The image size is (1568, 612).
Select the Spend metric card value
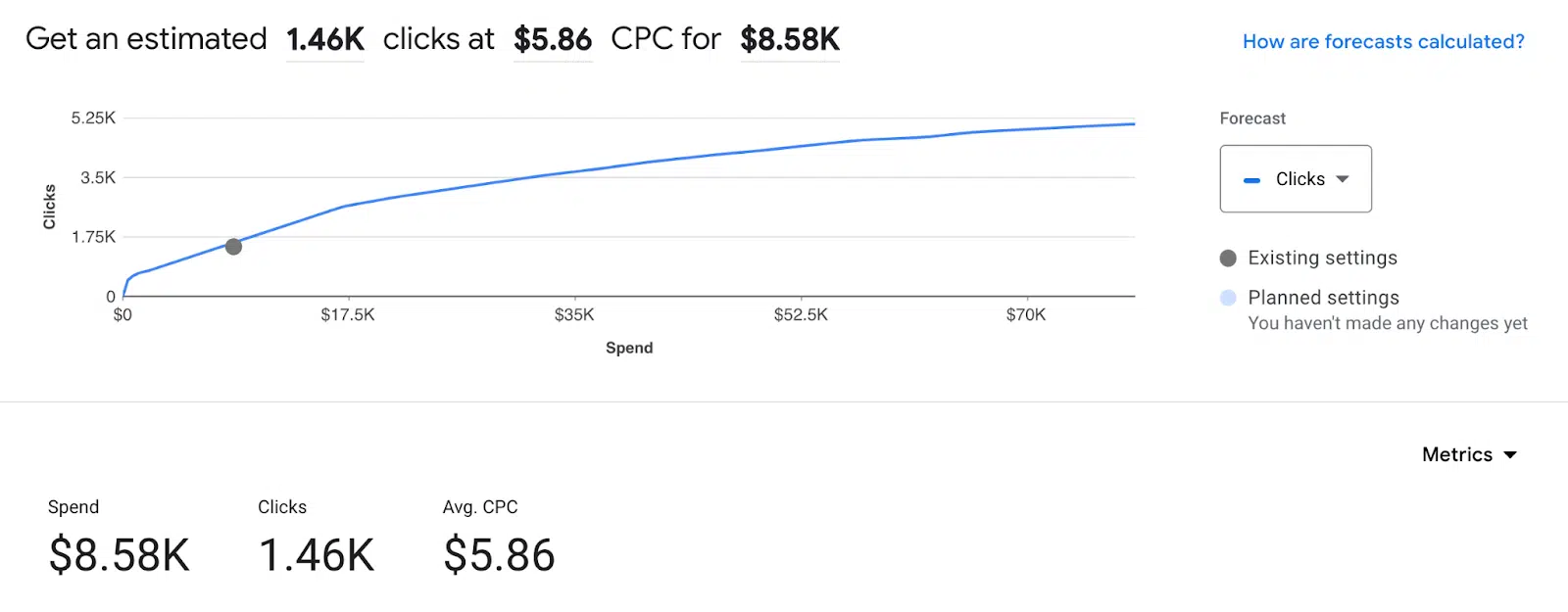click(120, 555)
